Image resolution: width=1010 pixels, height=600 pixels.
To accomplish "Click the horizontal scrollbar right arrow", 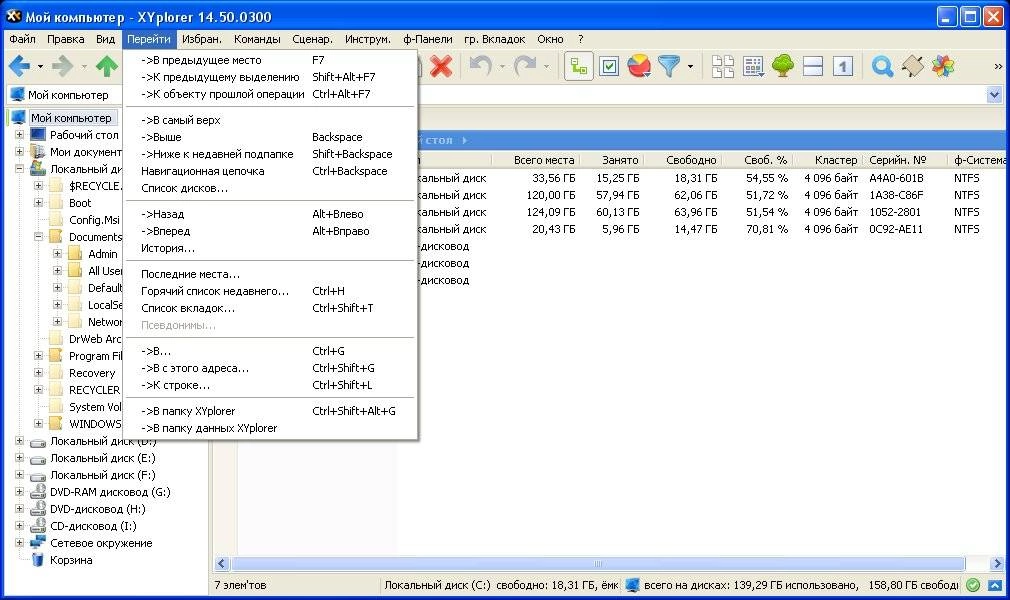I will click(x=997, y=563).
